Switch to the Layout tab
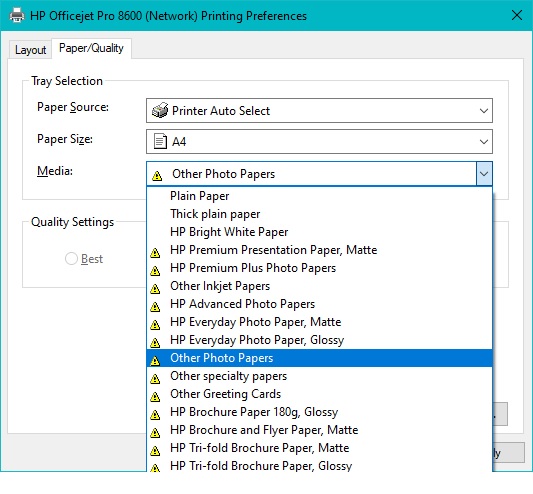 click(30, 50)
